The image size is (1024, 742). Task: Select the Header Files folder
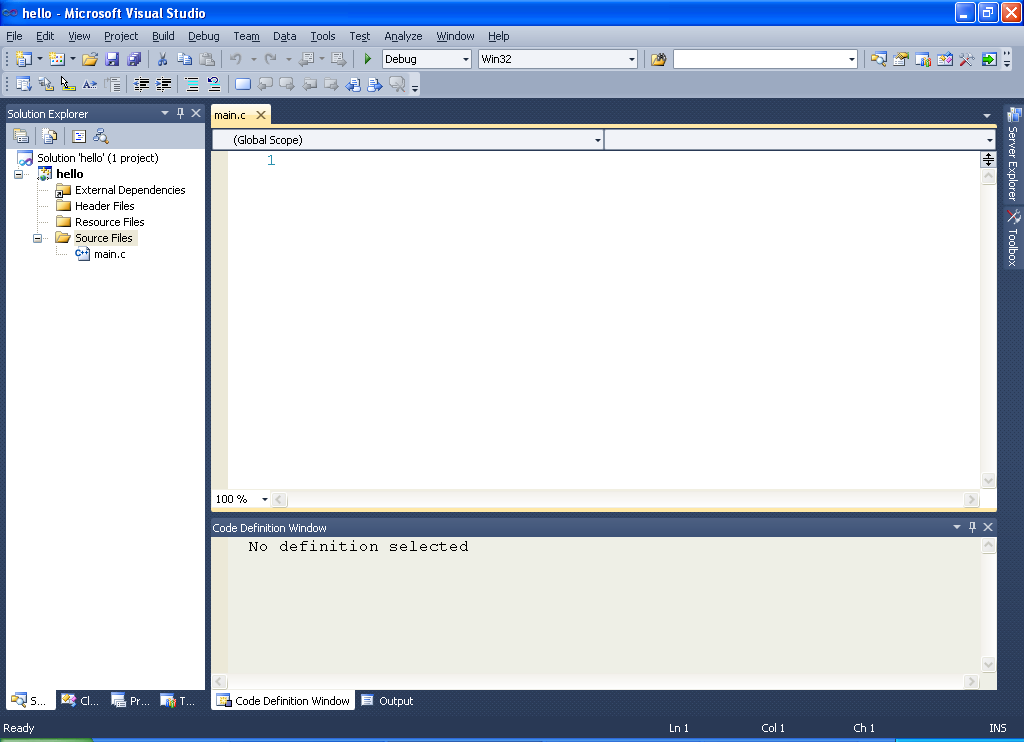(x=104, y=206)
